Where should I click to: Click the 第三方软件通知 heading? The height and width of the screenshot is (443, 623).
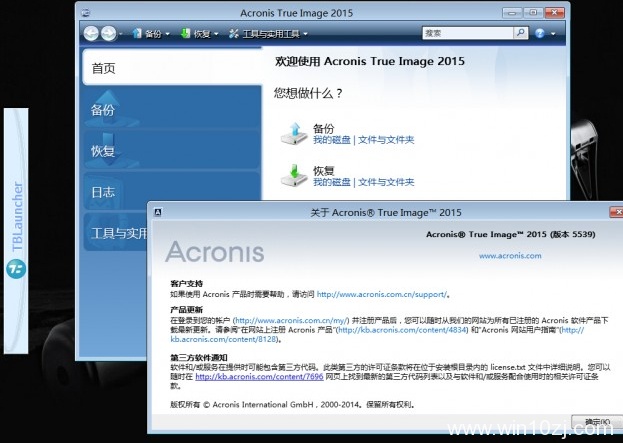199,357
